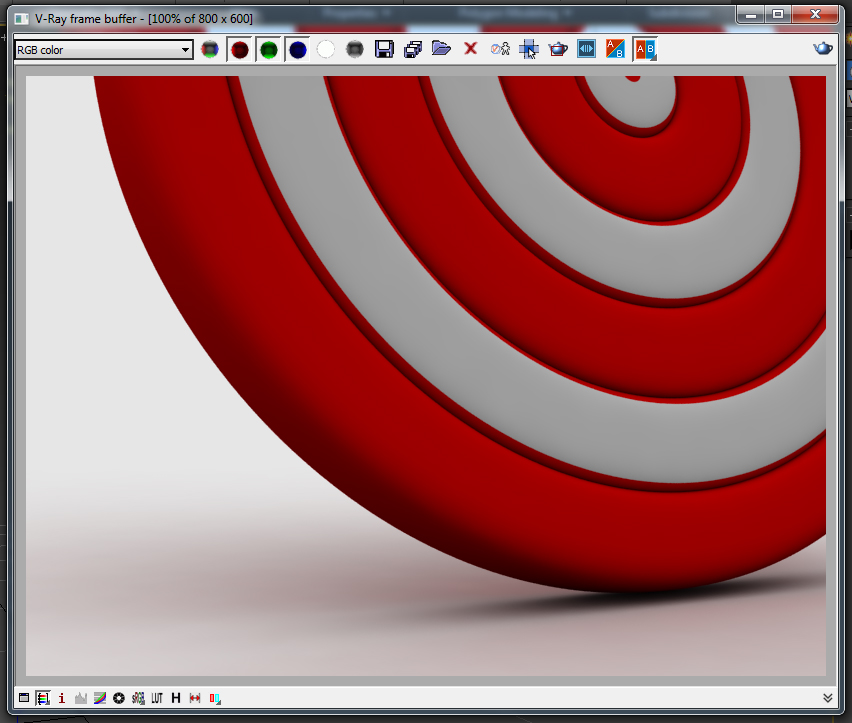The width and height of the screenshot is (852, 723).
Task: Click the A/B compare icon
Action: (x=616, y=49)
